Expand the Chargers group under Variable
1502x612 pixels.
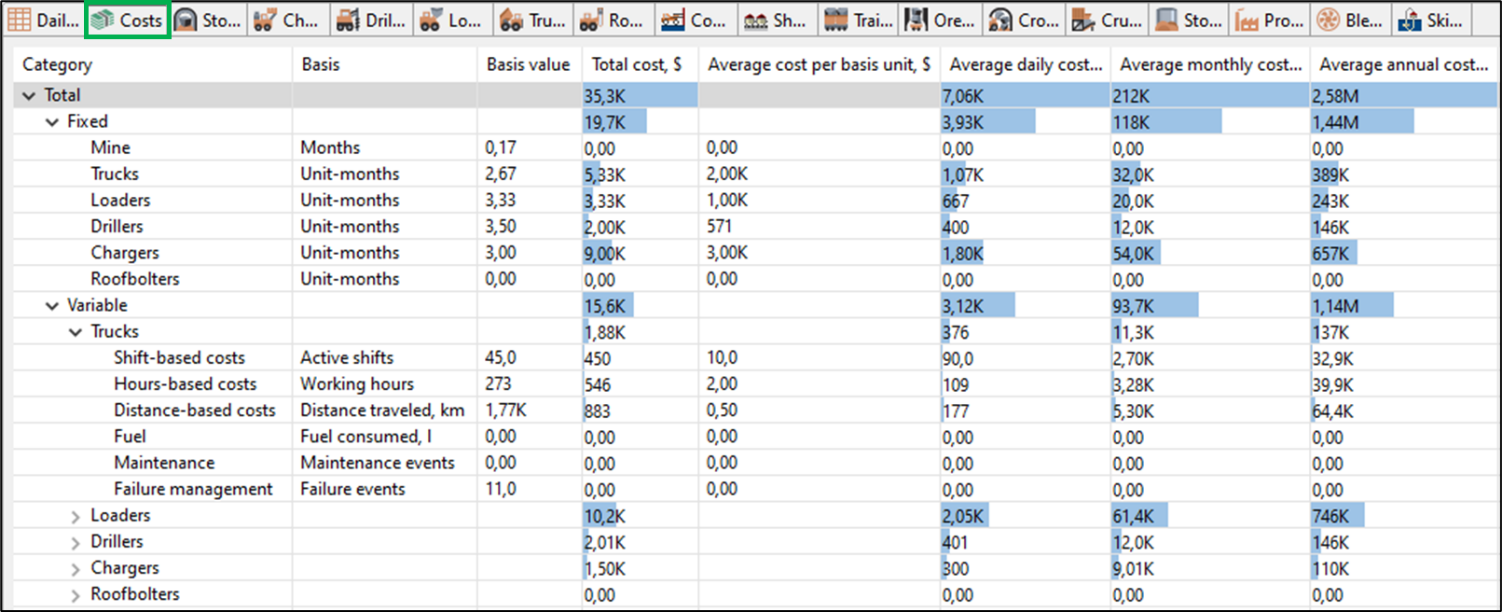tap(76, 568)
